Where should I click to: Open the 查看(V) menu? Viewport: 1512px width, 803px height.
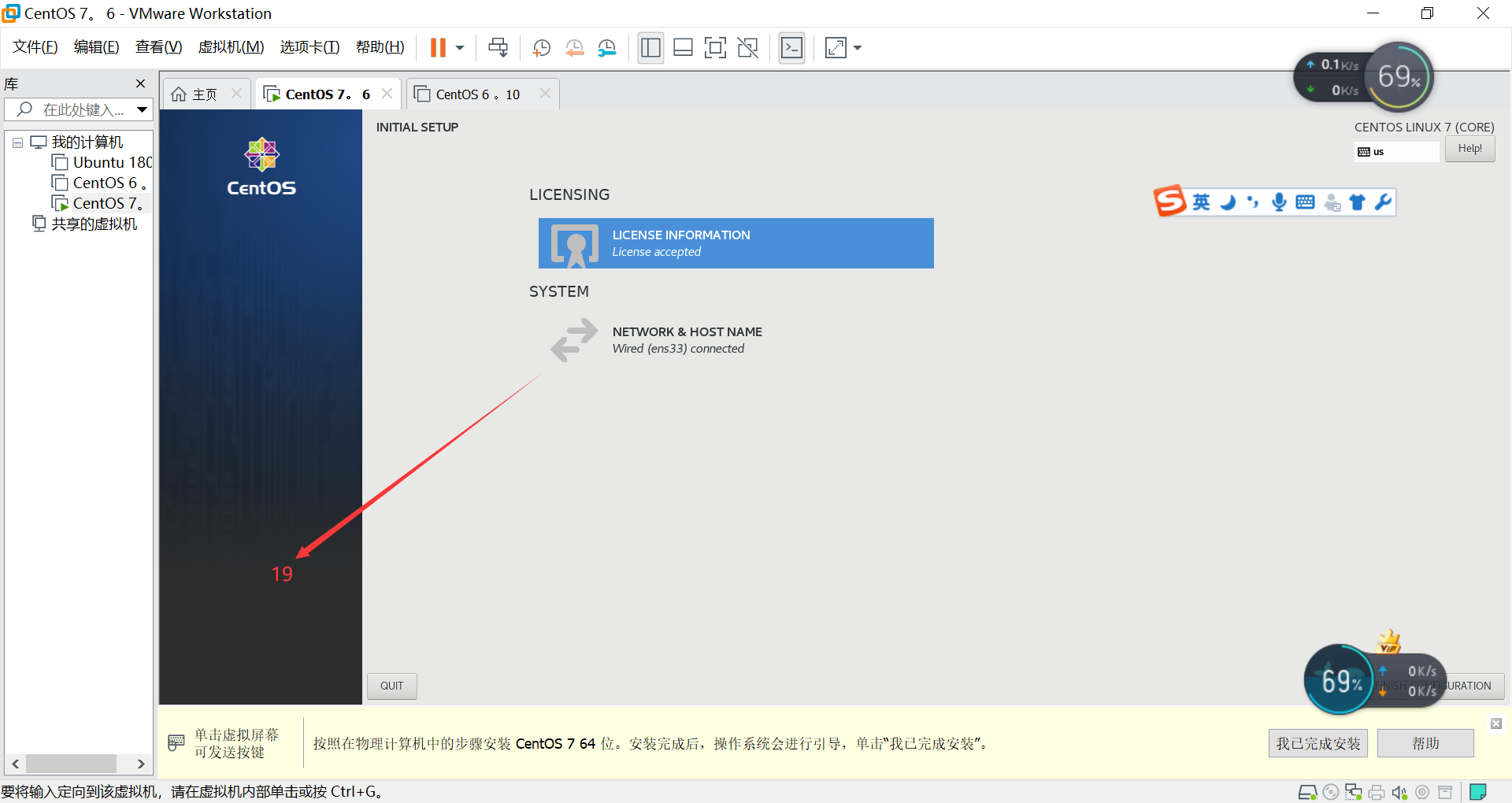(x=159, y=47)
